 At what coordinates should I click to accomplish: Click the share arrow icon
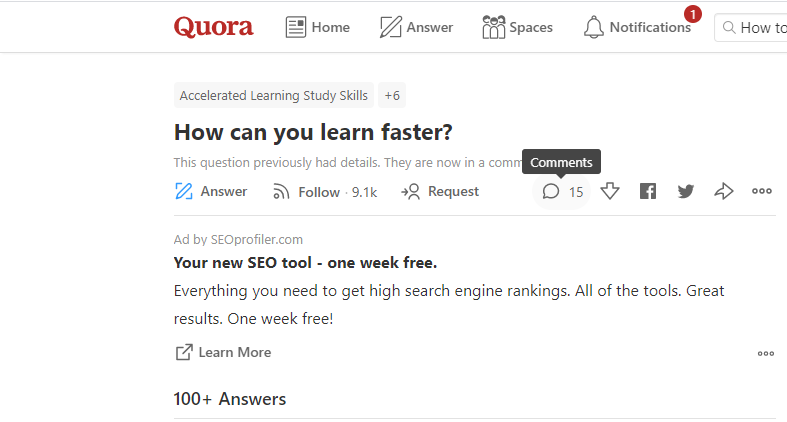(x=724, y=191)
